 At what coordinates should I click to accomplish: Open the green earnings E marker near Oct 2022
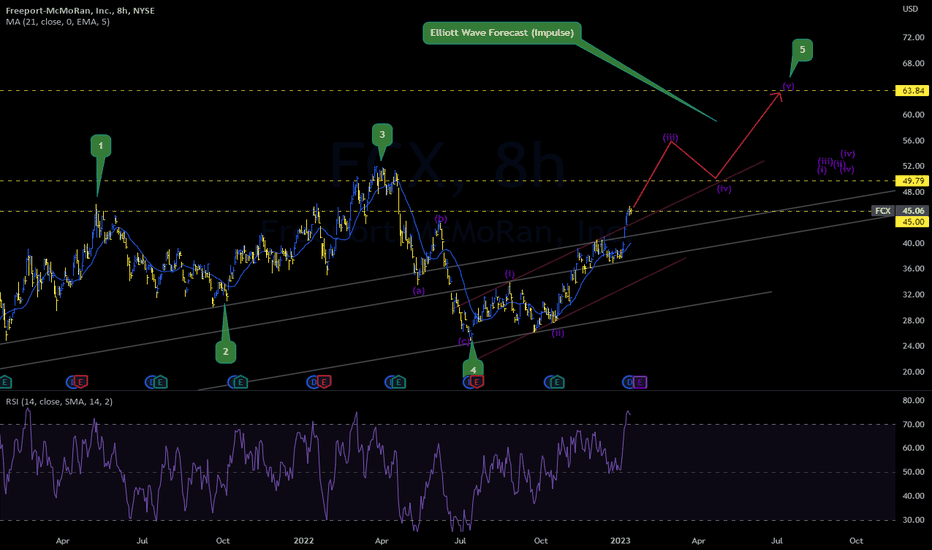[x=556, y=382]
